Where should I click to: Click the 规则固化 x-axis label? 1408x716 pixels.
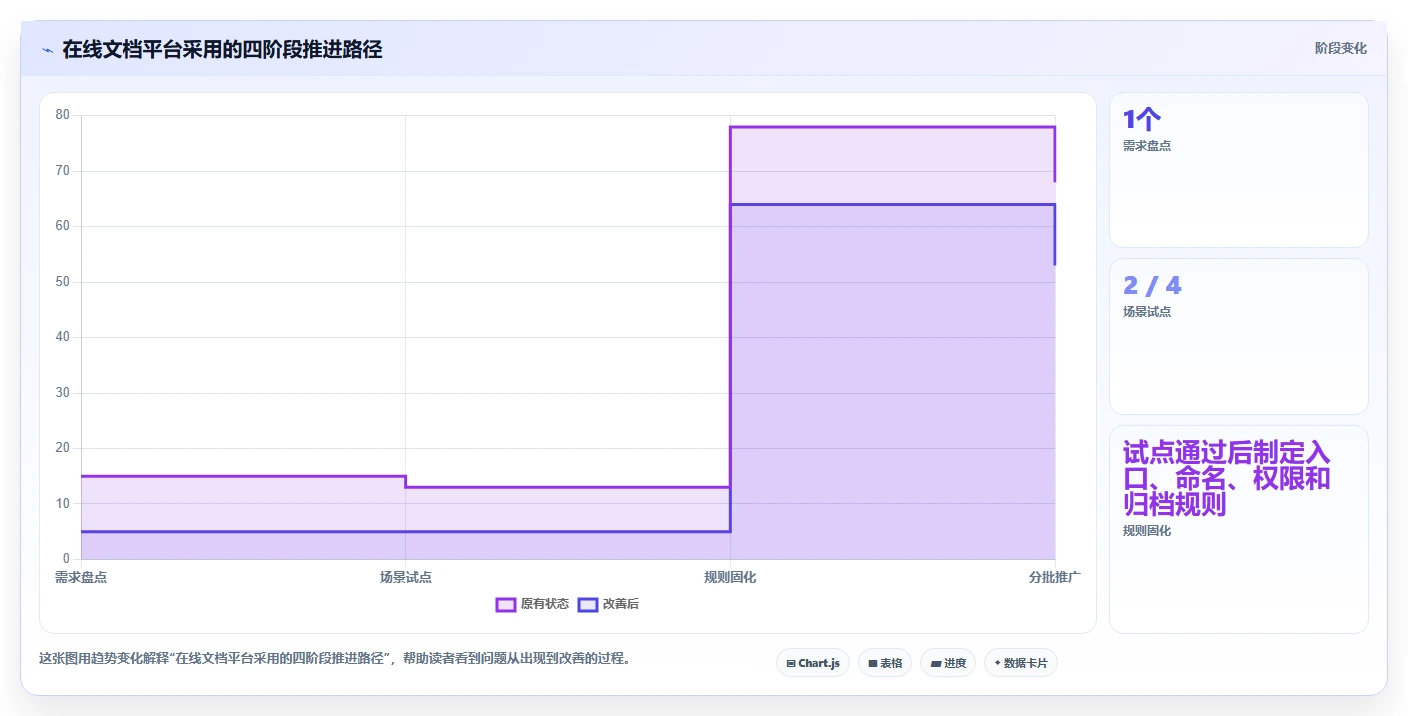(730, 577)
